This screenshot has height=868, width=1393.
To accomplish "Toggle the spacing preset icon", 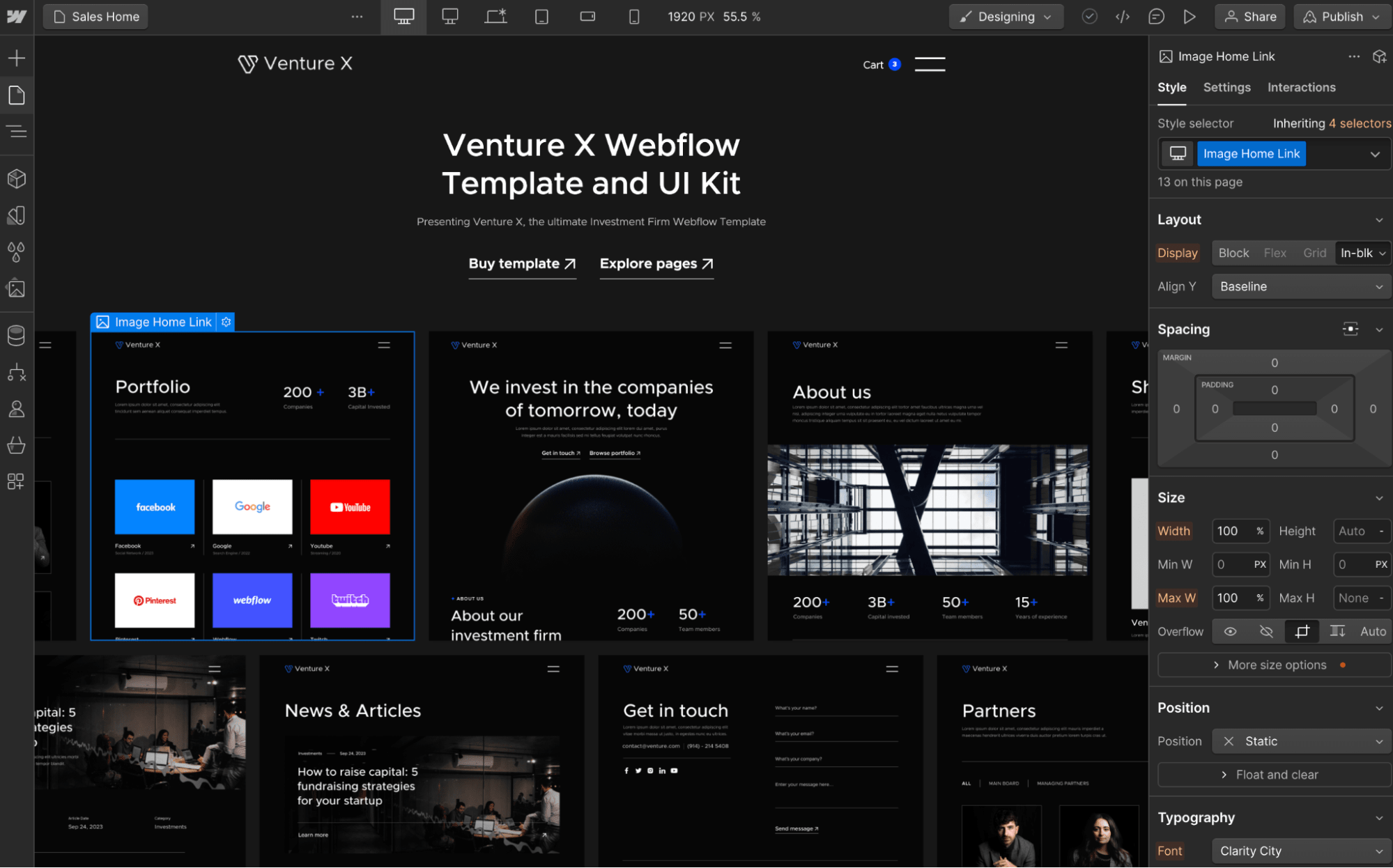I will 1350,330.
